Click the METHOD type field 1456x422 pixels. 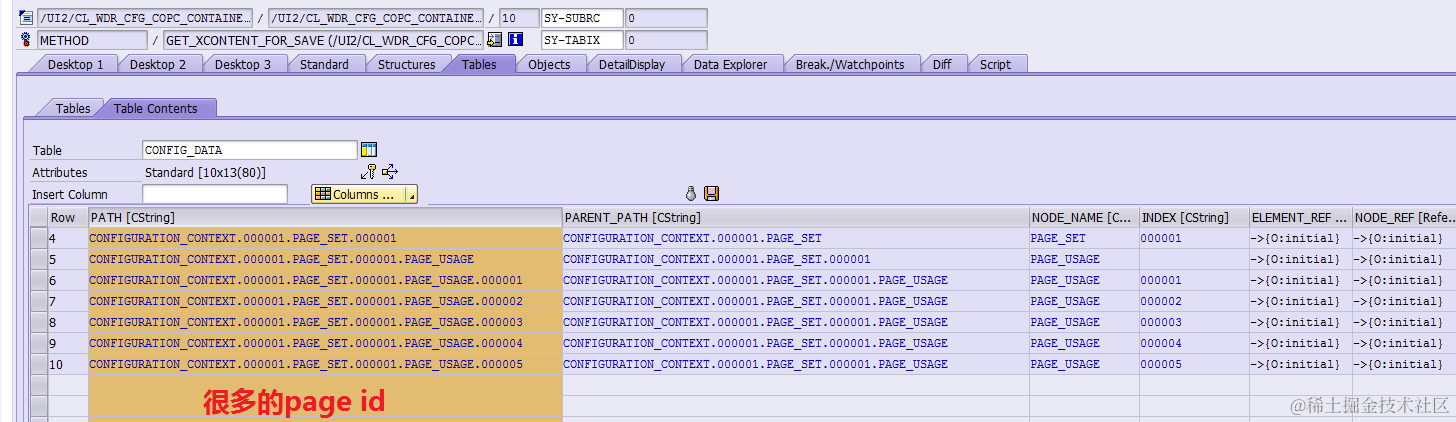coord(92,40)
